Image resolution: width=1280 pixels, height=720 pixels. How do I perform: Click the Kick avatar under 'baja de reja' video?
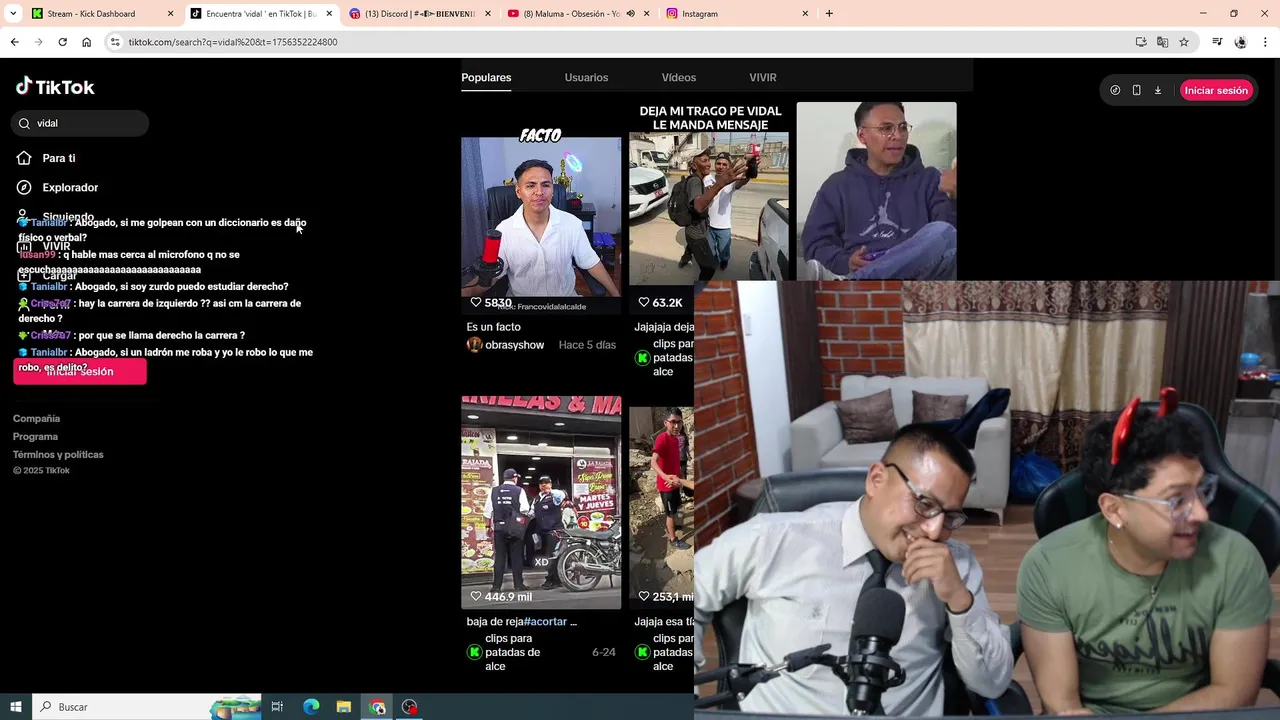click(x=474, y=652)
